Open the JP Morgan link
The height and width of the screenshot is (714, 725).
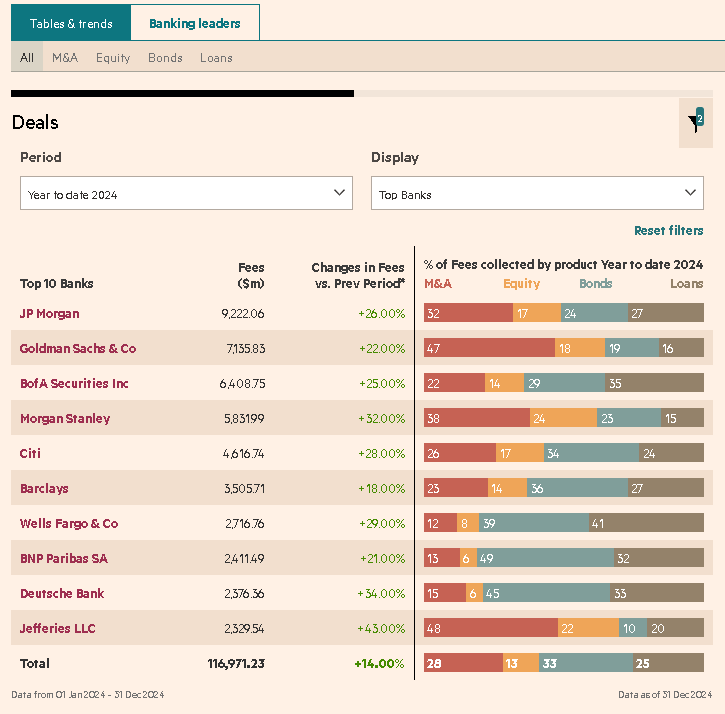(49, 314)
